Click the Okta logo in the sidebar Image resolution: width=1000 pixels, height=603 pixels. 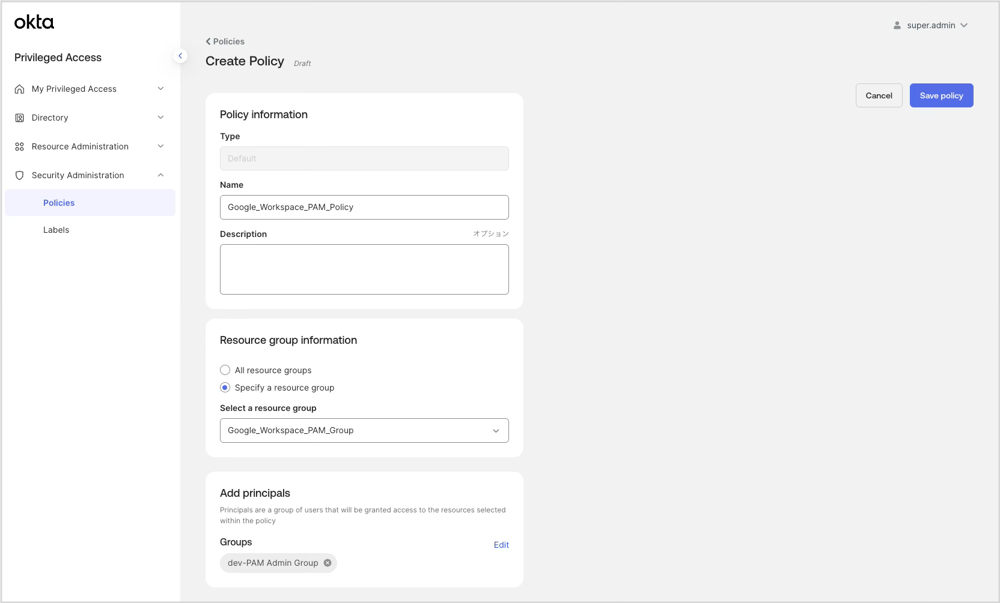point(34,20)
